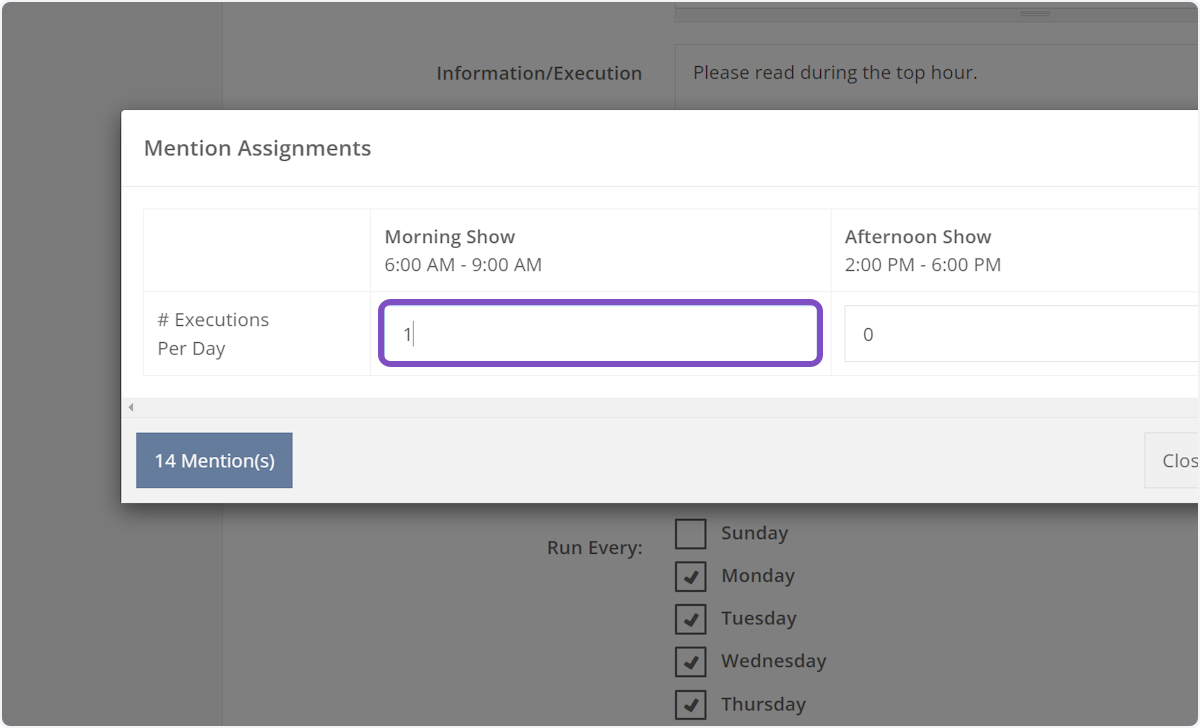The width and height of the screenshot is (1200, 728).
Task: Click the horizontal scrollbar track
Action: 660,407
